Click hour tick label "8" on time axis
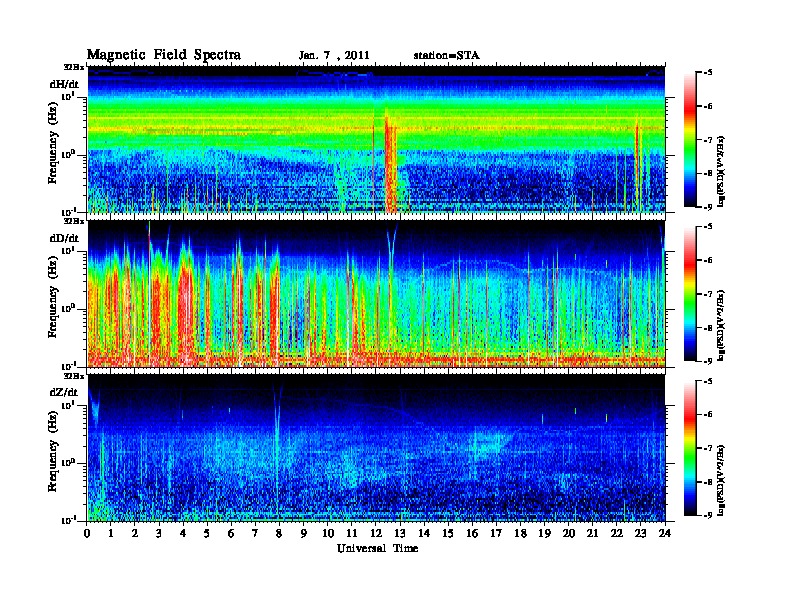Viewport: 792px width, 612px height. coord(279,533)
